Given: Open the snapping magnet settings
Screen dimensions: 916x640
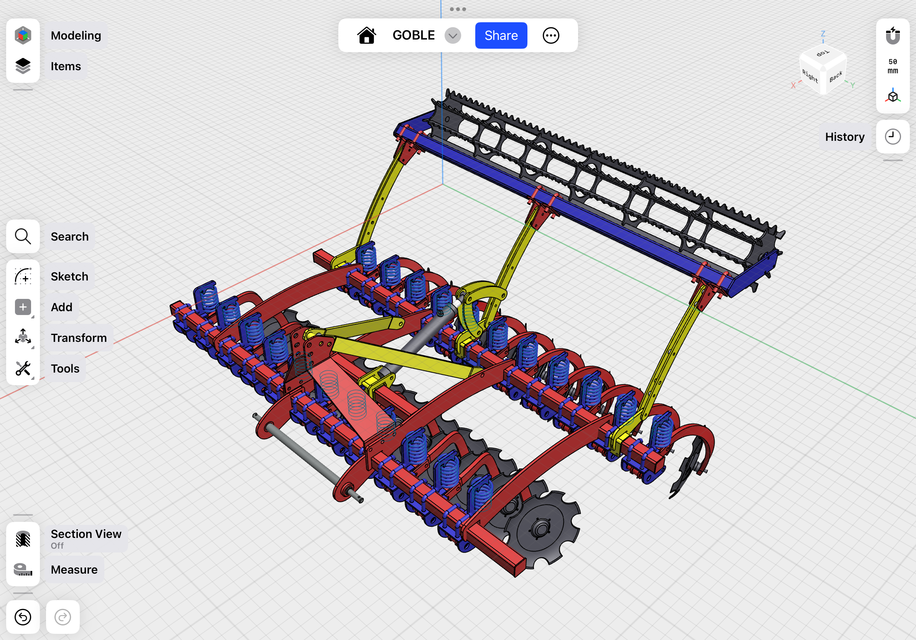Looking at the screenshot, I should 892,35.
